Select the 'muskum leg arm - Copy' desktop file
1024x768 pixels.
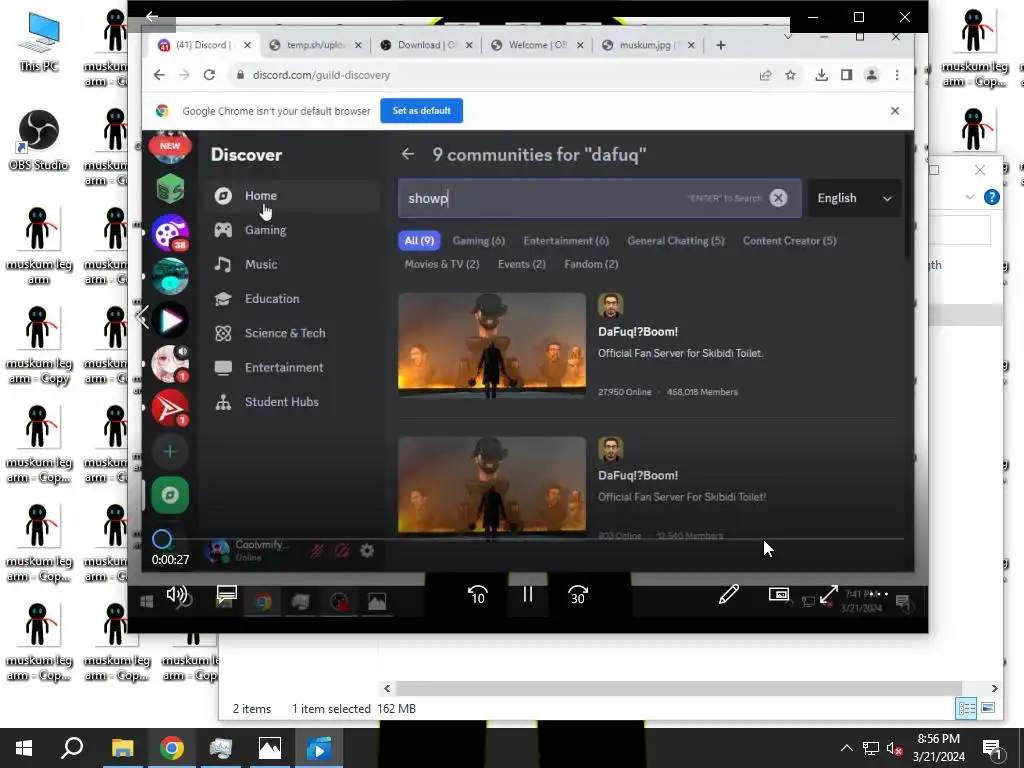click(x=39, y=346)
